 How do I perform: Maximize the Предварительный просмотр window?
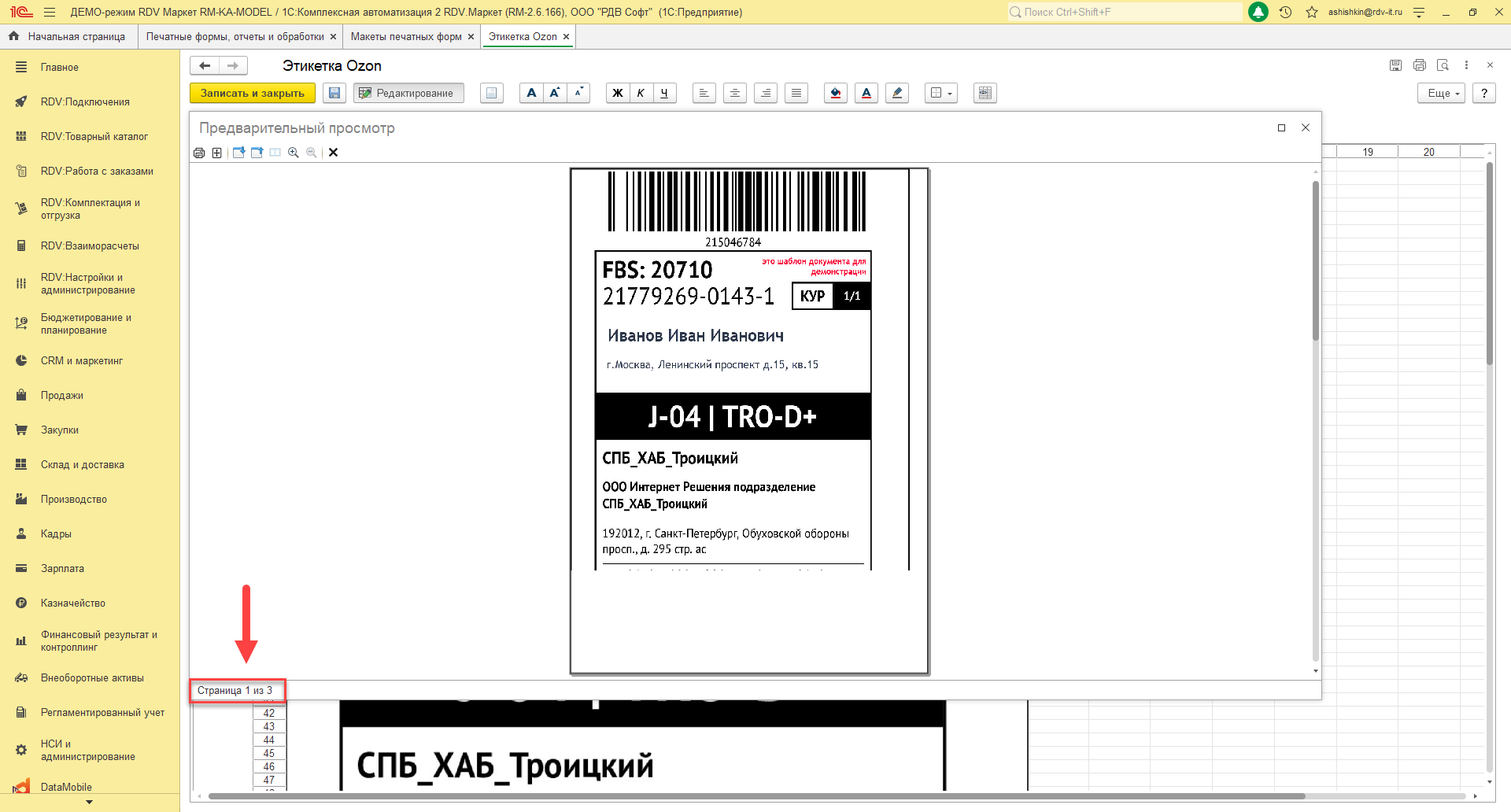(x=1282, y=127)
